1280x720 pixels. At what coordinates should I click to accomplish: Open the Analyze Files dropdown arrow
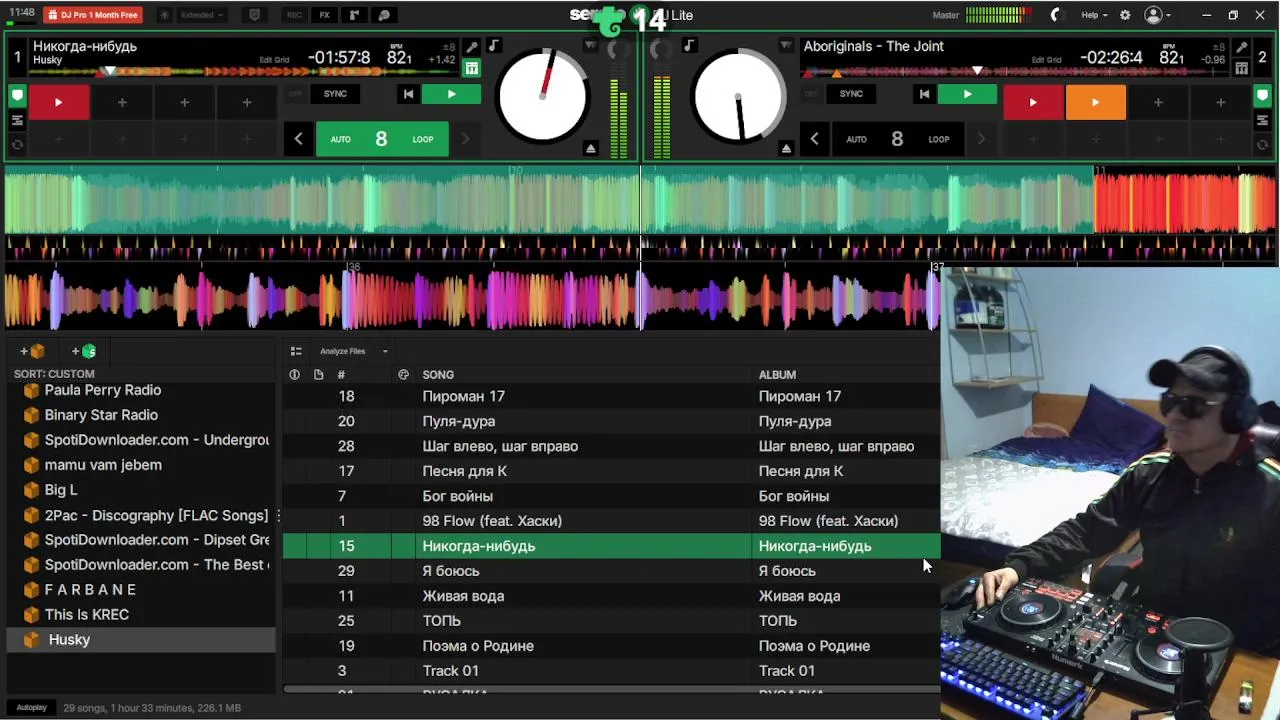click(385, 351)
